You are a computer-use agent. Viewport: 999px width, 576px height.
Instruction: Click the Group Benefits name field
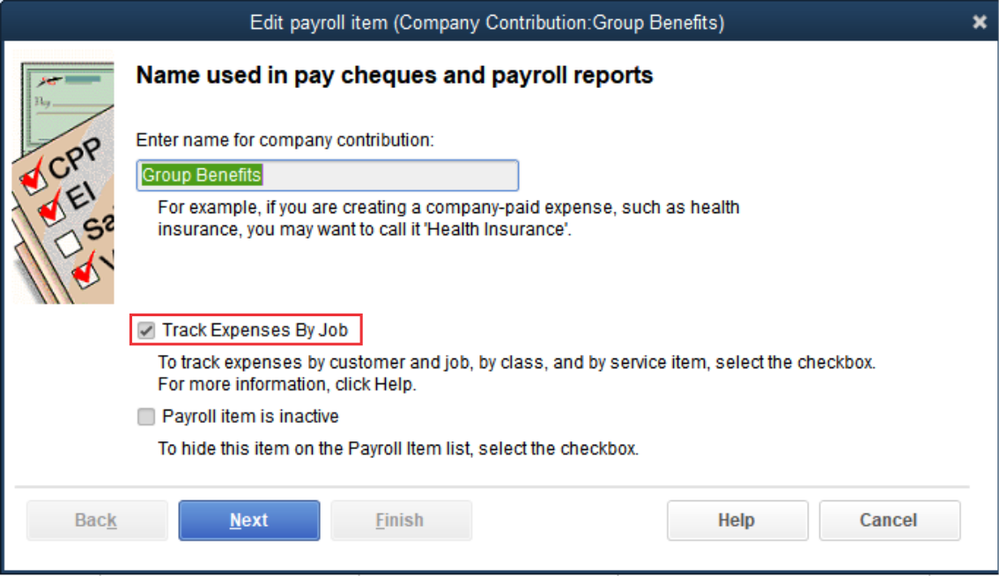(x=327, y=175)
